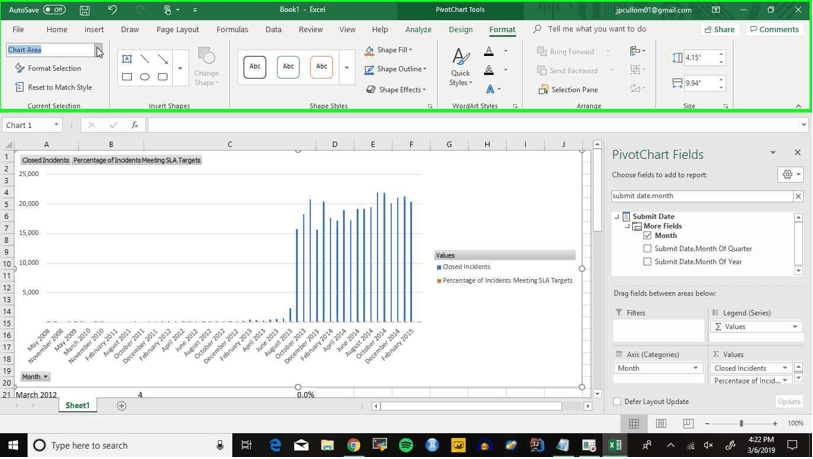Open Chrome from the taskbar

(354, 445)
